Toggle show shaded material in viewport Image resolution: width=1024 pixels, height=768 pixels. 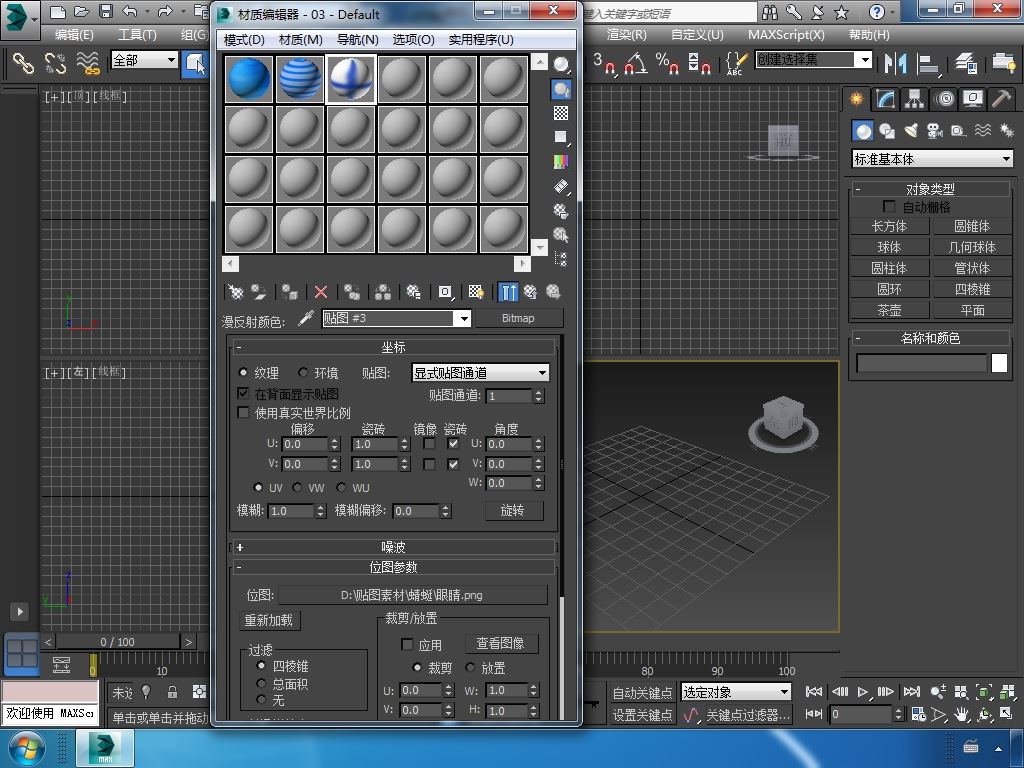click(476, 292)
